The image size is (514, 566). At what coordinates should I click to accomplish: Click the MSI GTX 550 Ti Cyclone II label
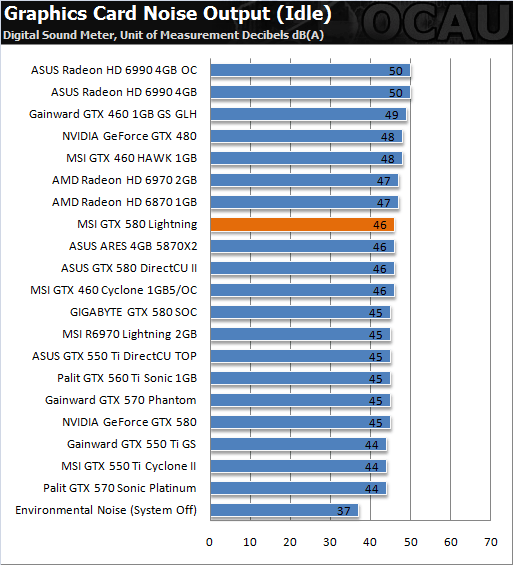128,466
